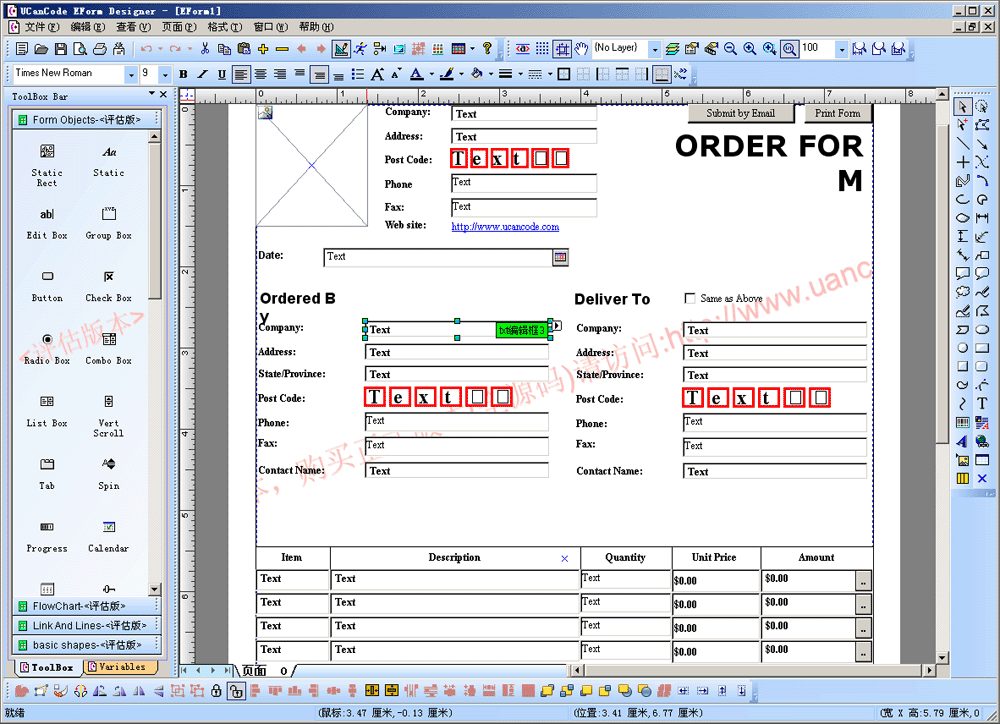Choose the Spin control tool

point(108,470)
